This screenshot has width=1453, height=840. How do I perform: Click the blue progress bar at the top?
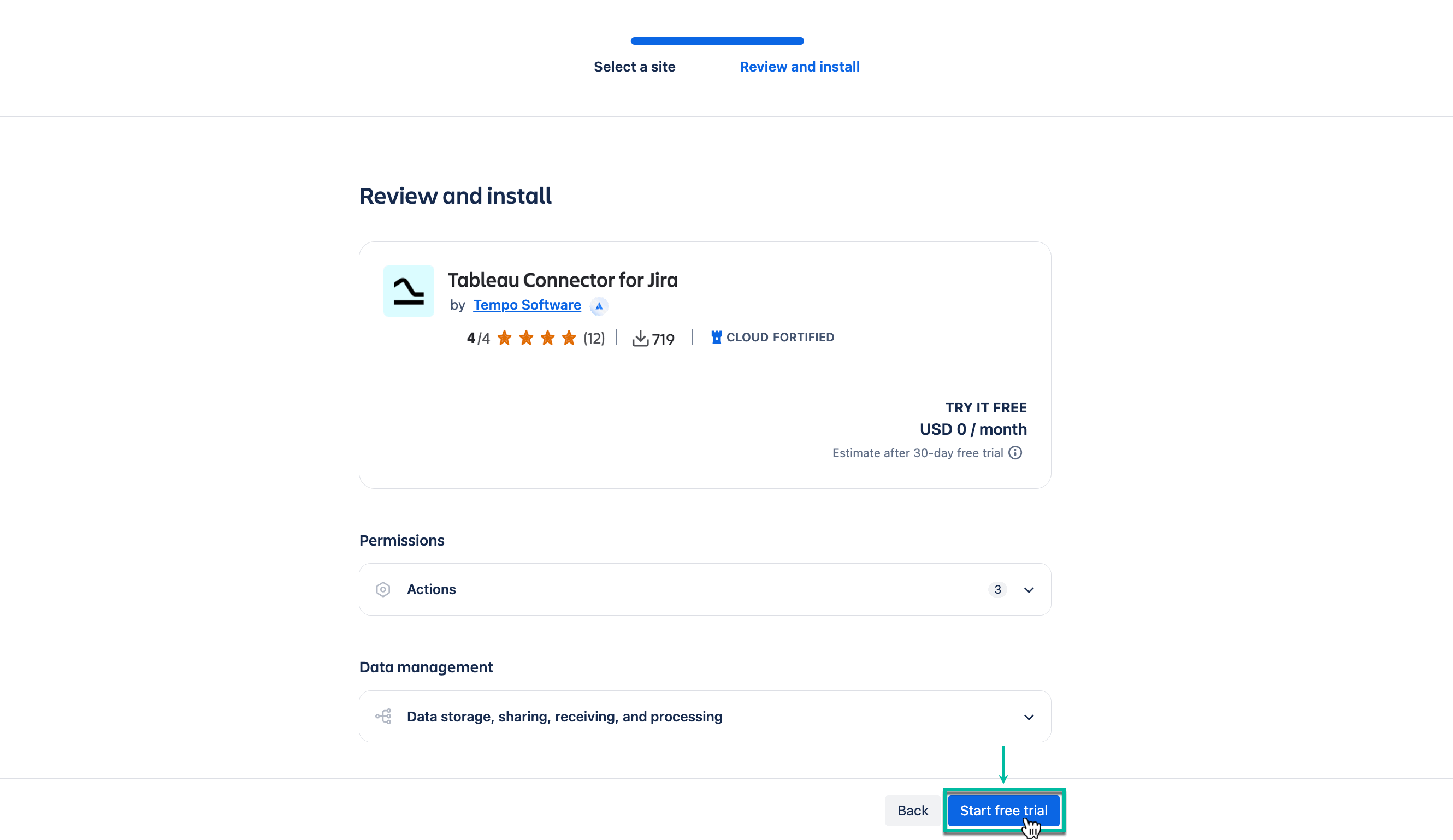click(717, 40)
